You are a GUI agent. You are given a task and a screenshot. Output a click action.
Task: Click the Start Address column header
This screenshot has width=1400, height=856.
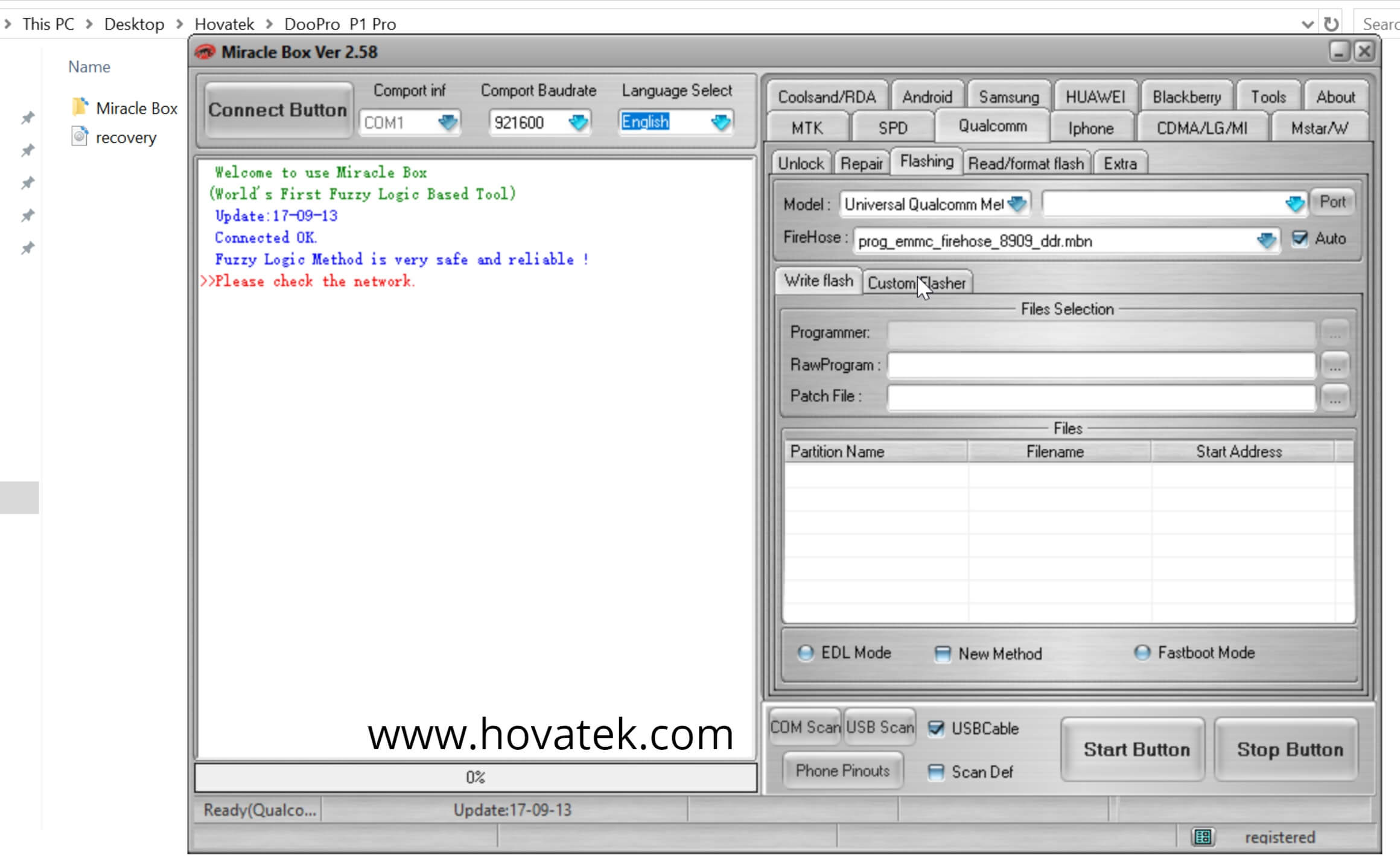(x=1242, y=452)
